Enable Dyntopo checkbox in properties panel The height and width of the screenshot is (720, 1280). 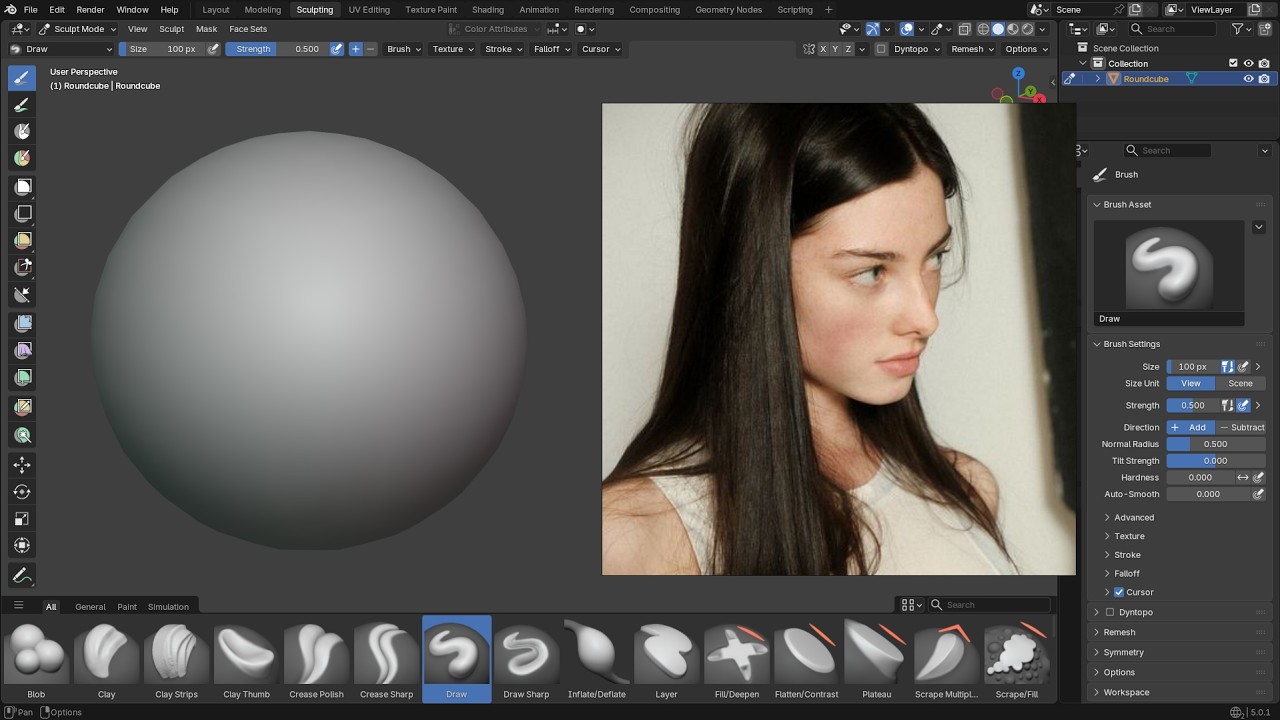pyautogui.click(x=1109, y=612)
